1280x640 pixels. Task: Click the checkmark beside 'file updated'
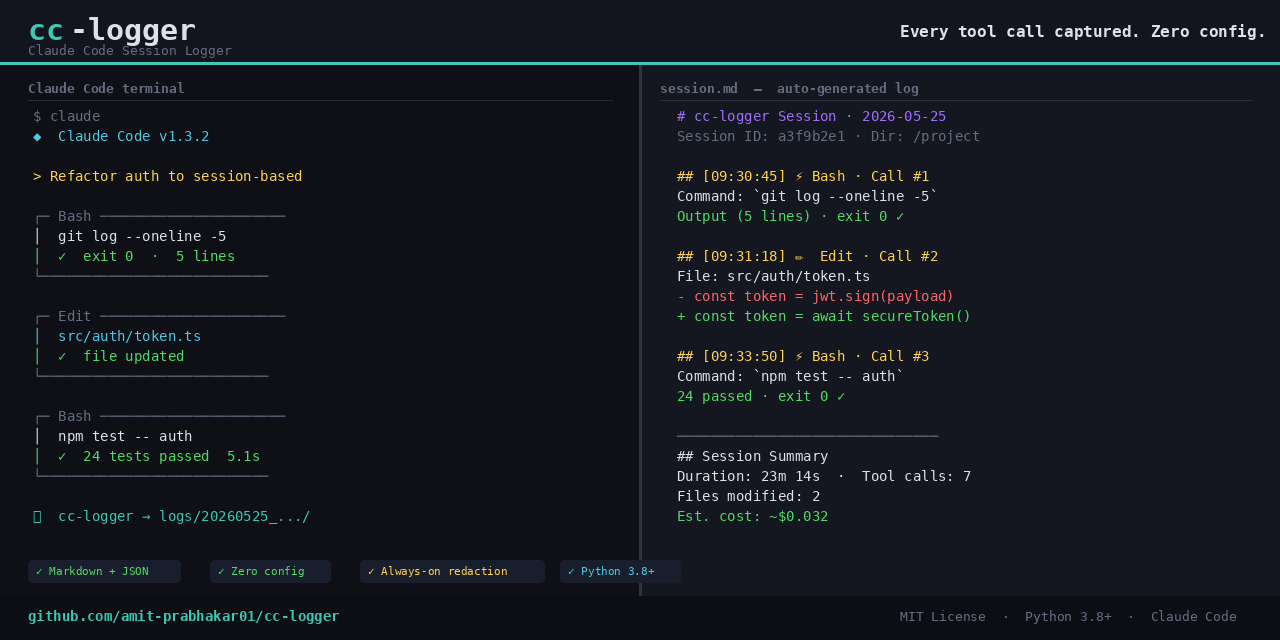62,357
